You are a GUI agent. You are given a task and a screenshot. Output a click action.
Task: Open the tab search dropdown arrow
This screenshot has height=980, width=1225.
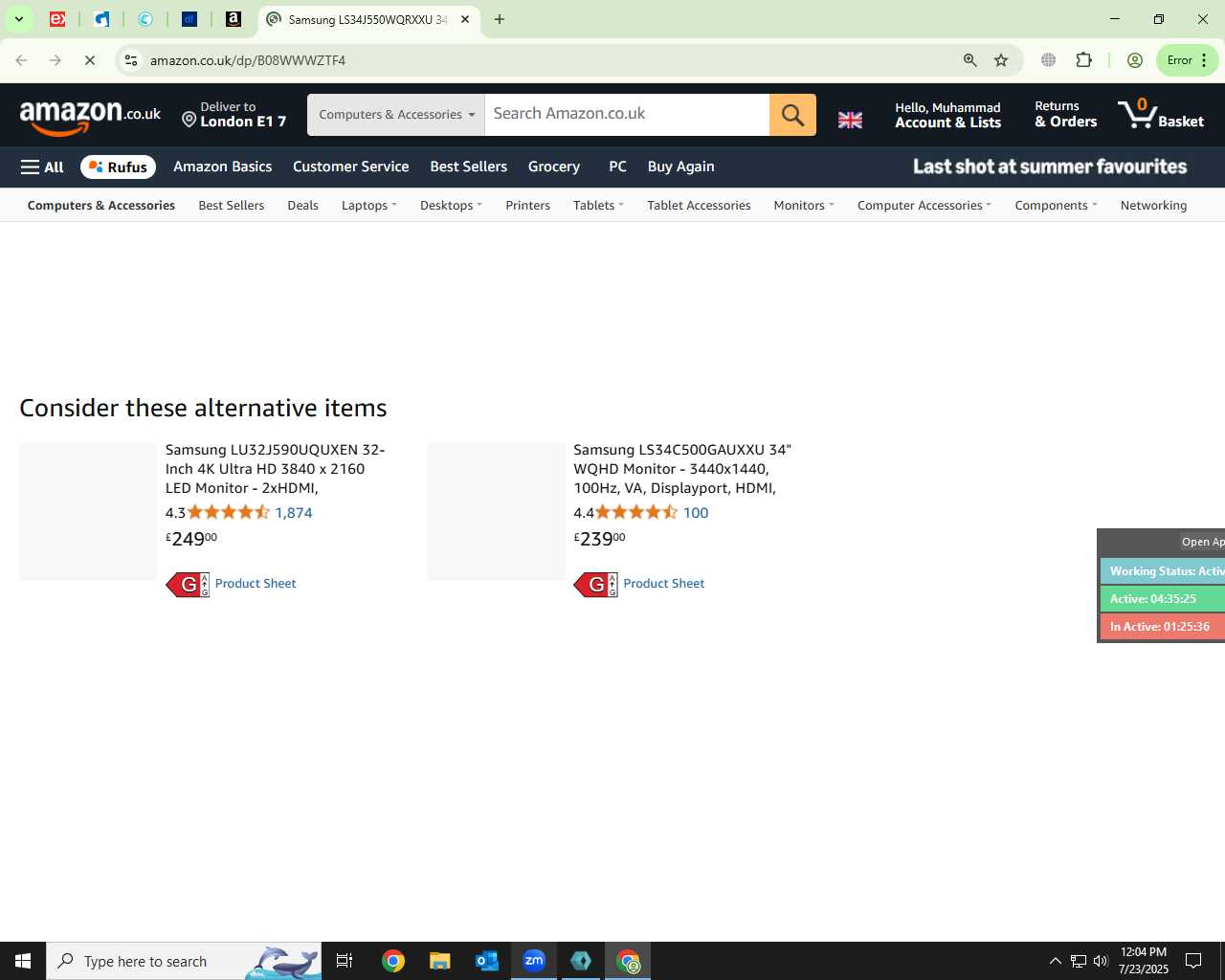18,19
